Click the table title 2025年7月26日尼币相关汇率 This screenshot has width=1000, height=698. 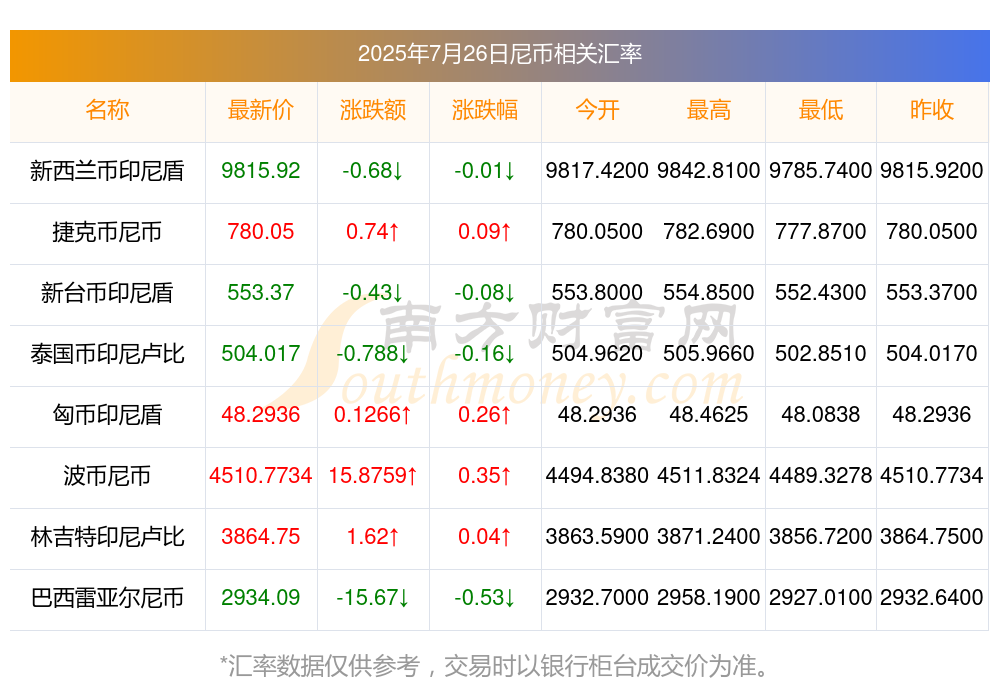click(x=499, y=54)
